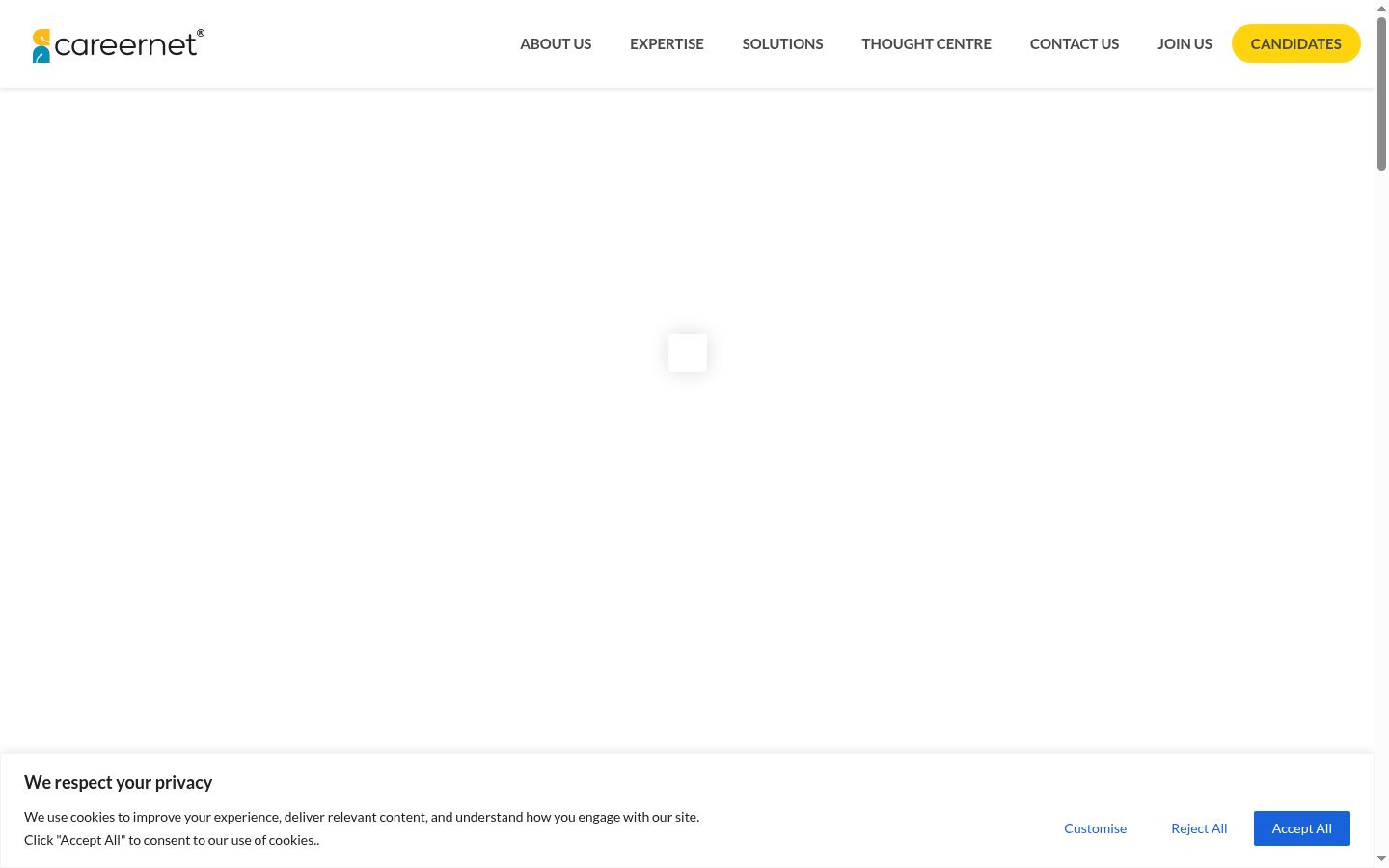Click the careernet logo
Viewport: 1389px width, 868px height.
[119, 44]
